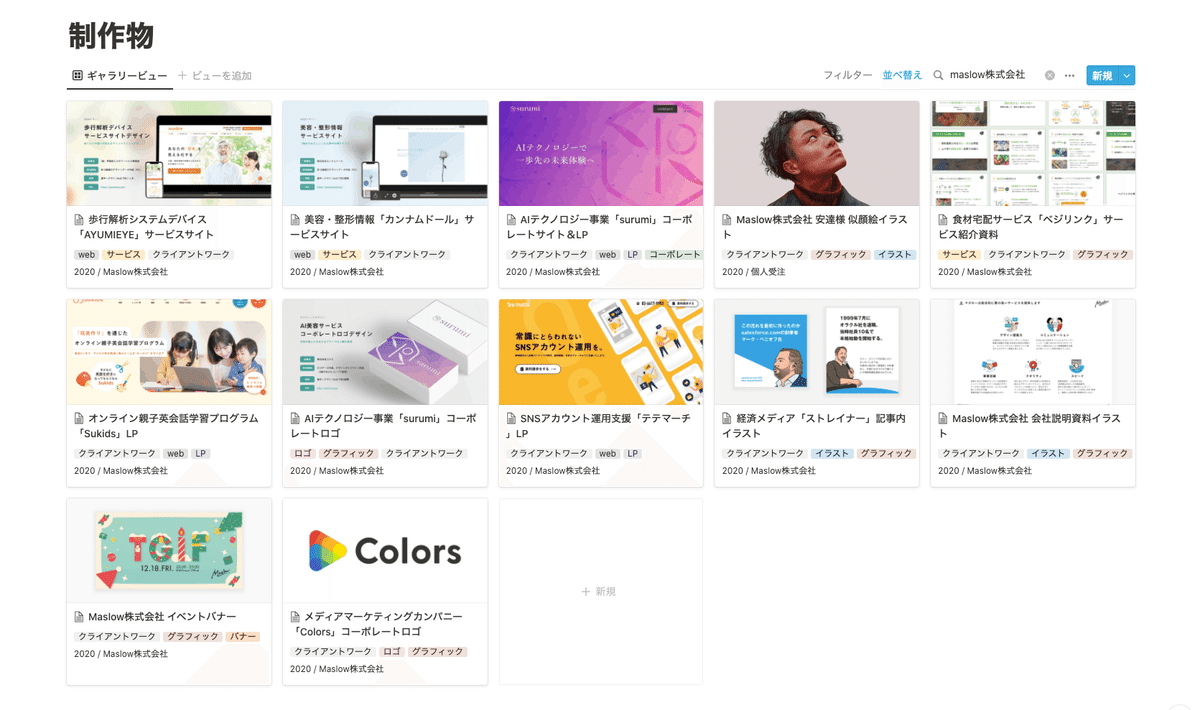
Task: Click the web tag on テテマーチ card
Action: 607,454
